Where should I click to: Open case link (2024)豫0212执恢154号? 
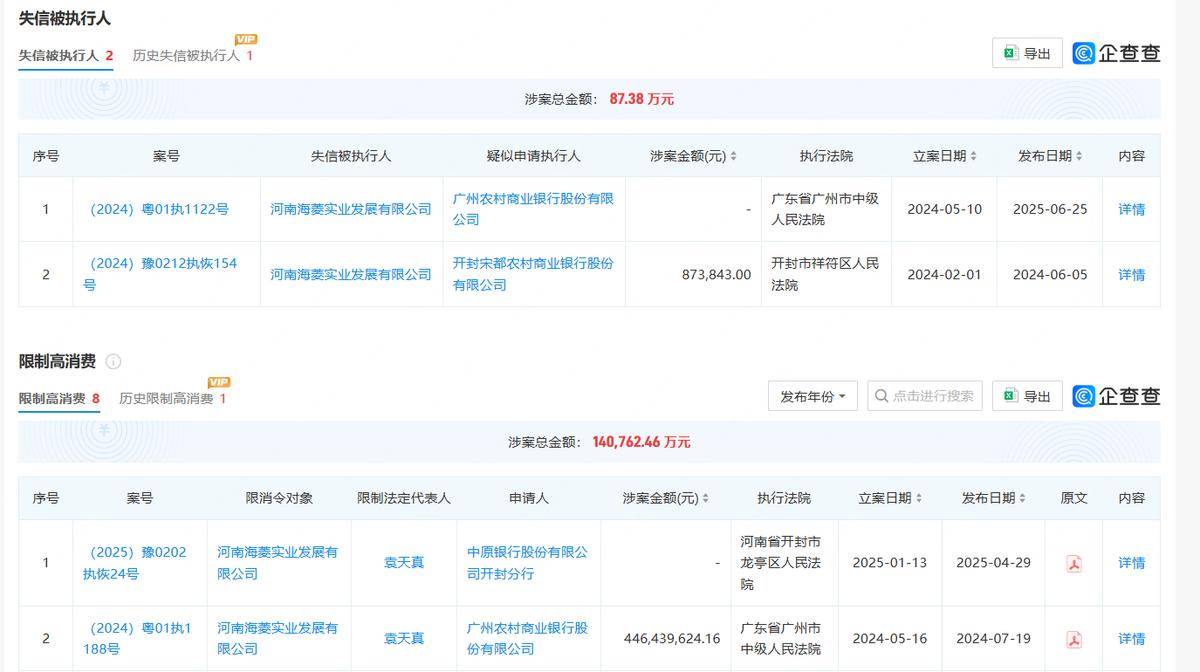(x=160, y=274)
